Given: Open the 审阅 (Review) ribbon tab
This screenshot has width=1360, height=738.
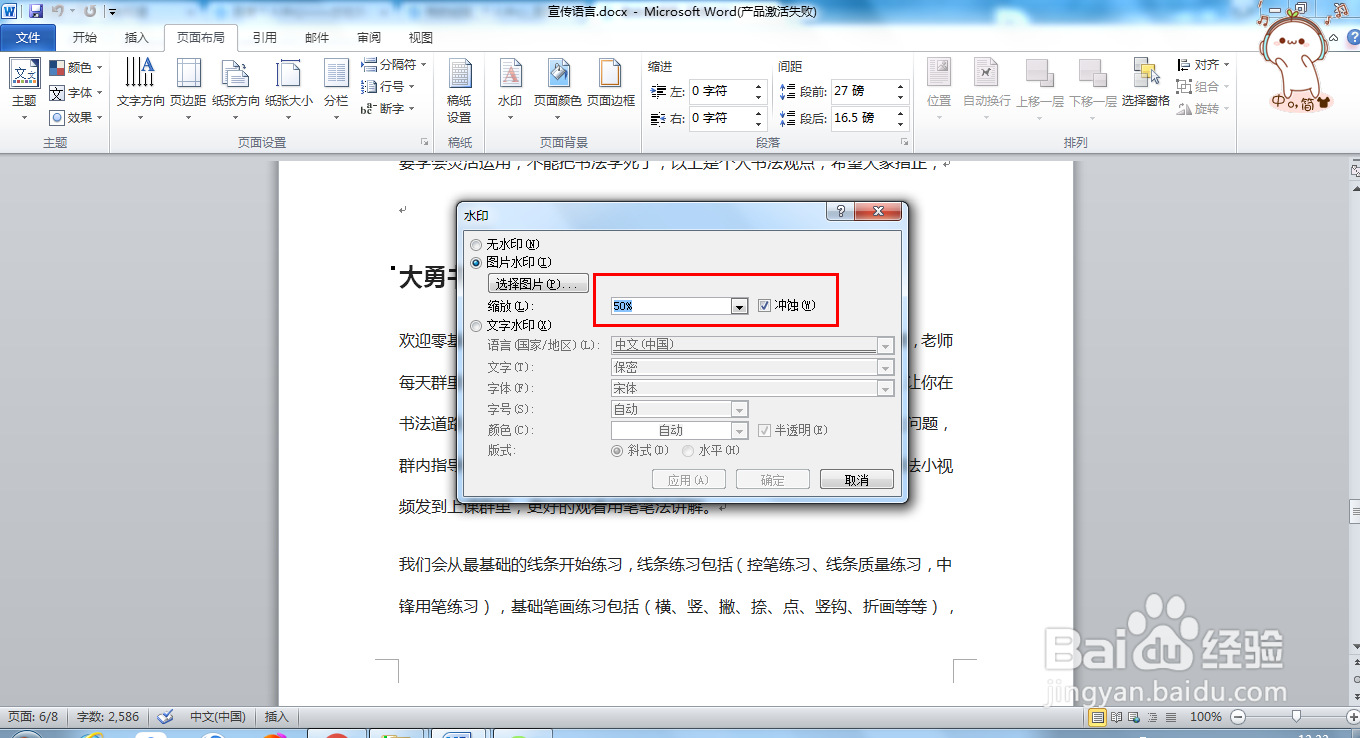Looking at the screenshot, I should point(367,36).
